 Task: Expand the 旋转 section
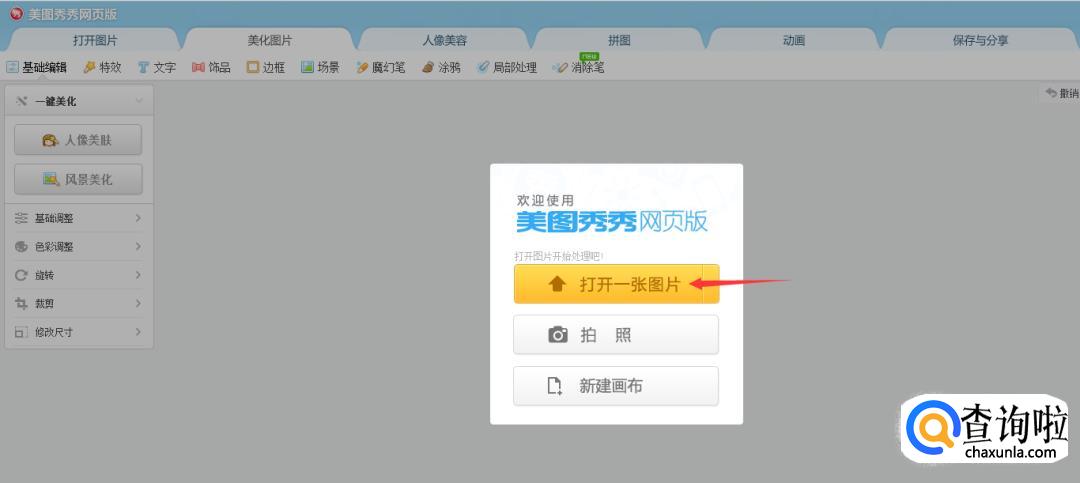point(79,275)
